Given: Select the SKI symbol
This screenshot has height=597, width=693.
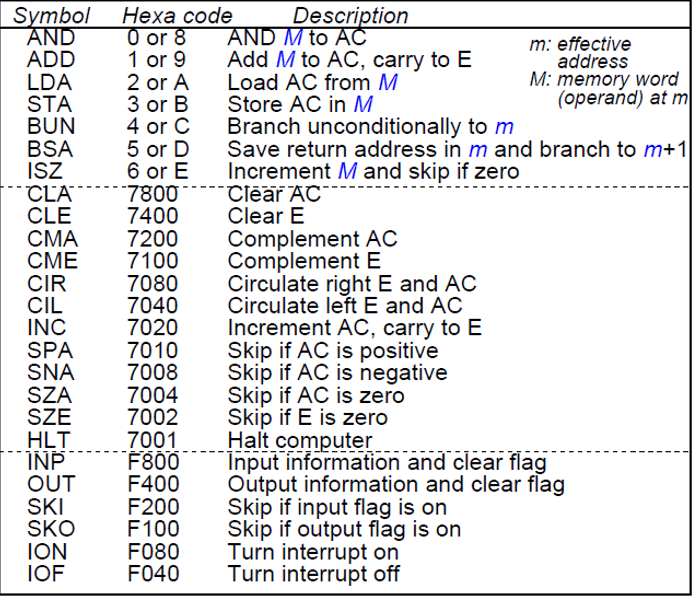Looking at the screenshot, I should [45, 507].
